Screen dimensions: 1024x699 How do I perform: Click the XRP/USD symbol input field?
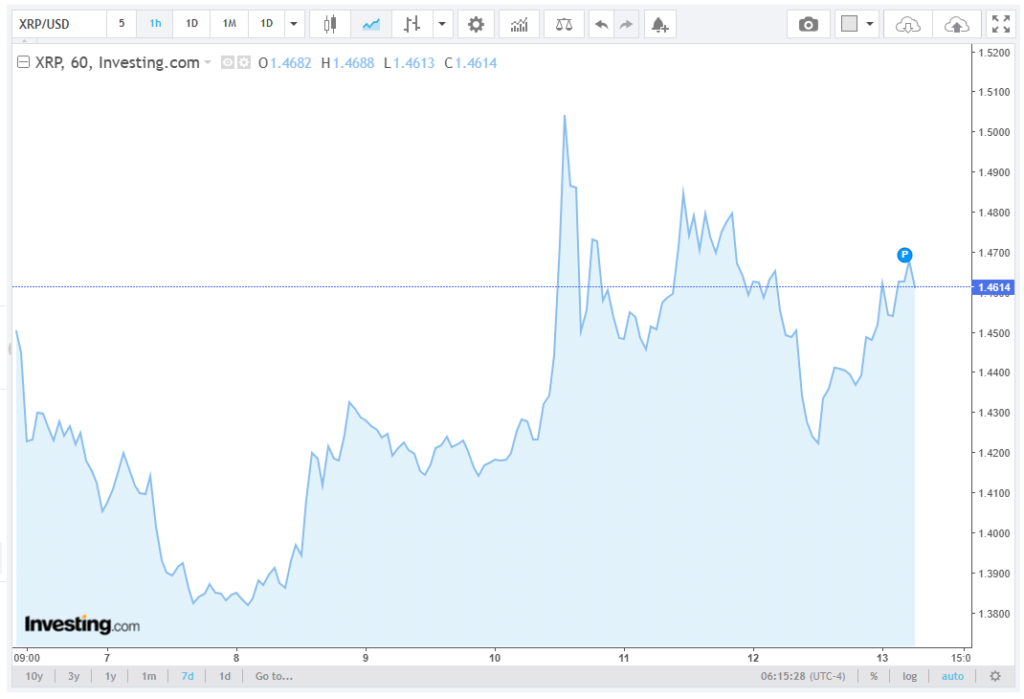[x=59, y=24]
